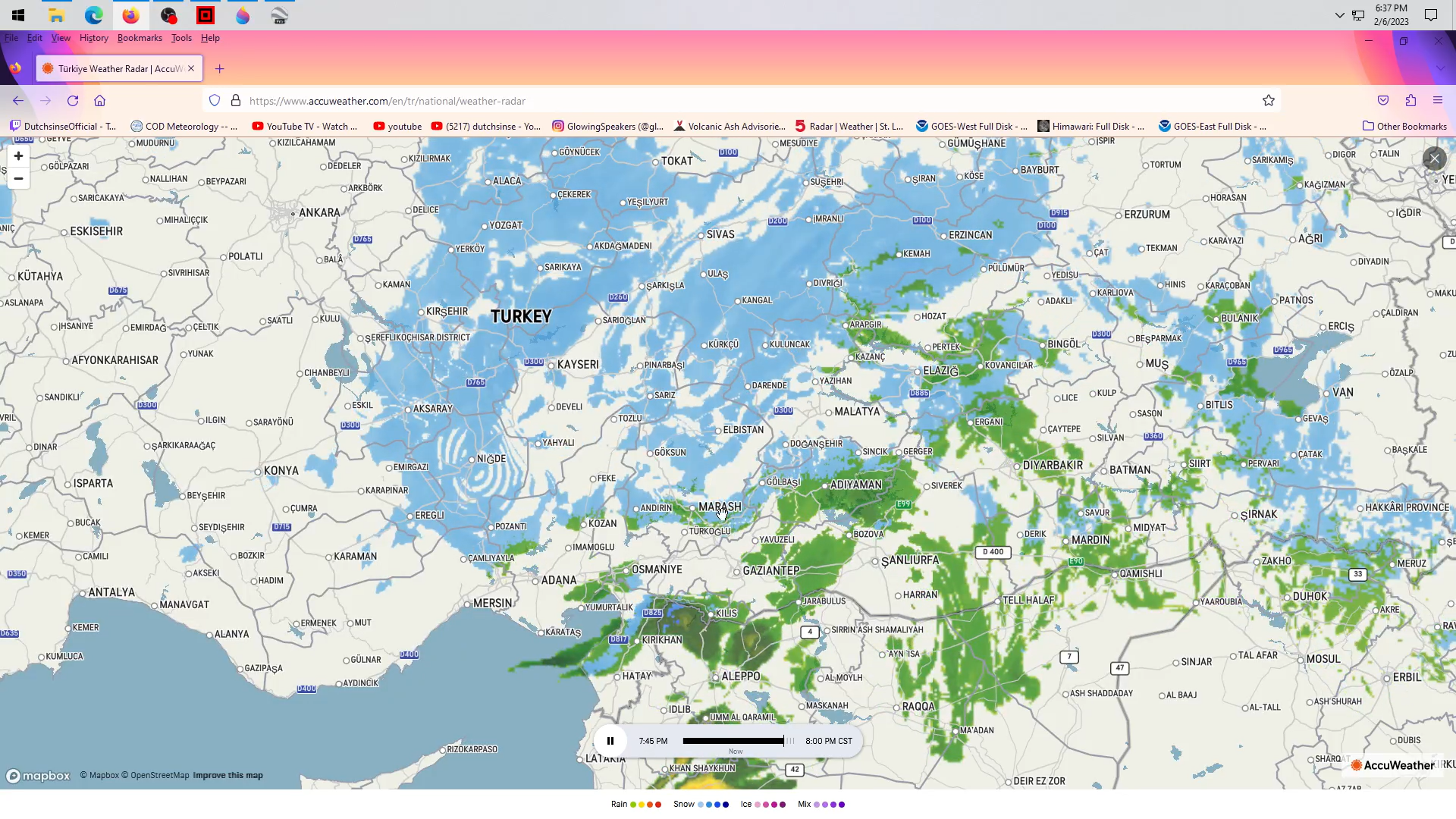Open the extensions puzzle menu
Screen dimensions: 1456x819
pos(1410,101)
